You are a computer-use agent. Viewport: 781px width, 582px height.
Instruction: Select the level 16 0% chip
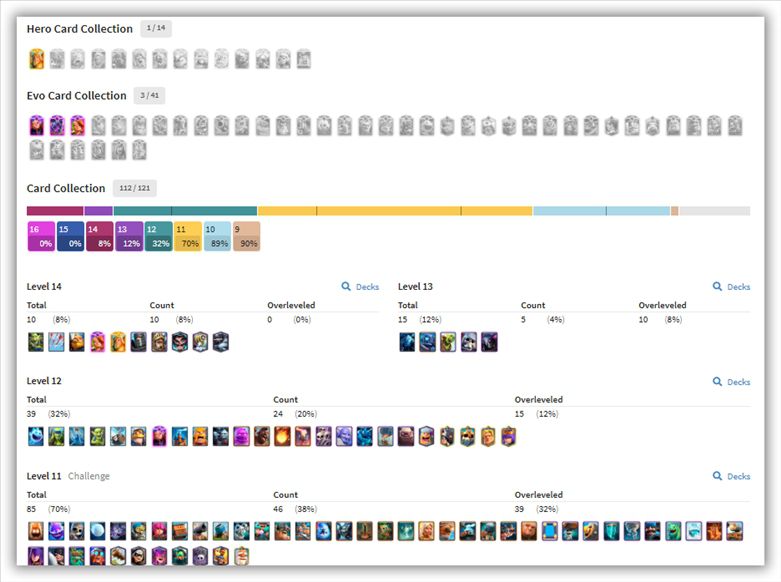tap(41, 236)
